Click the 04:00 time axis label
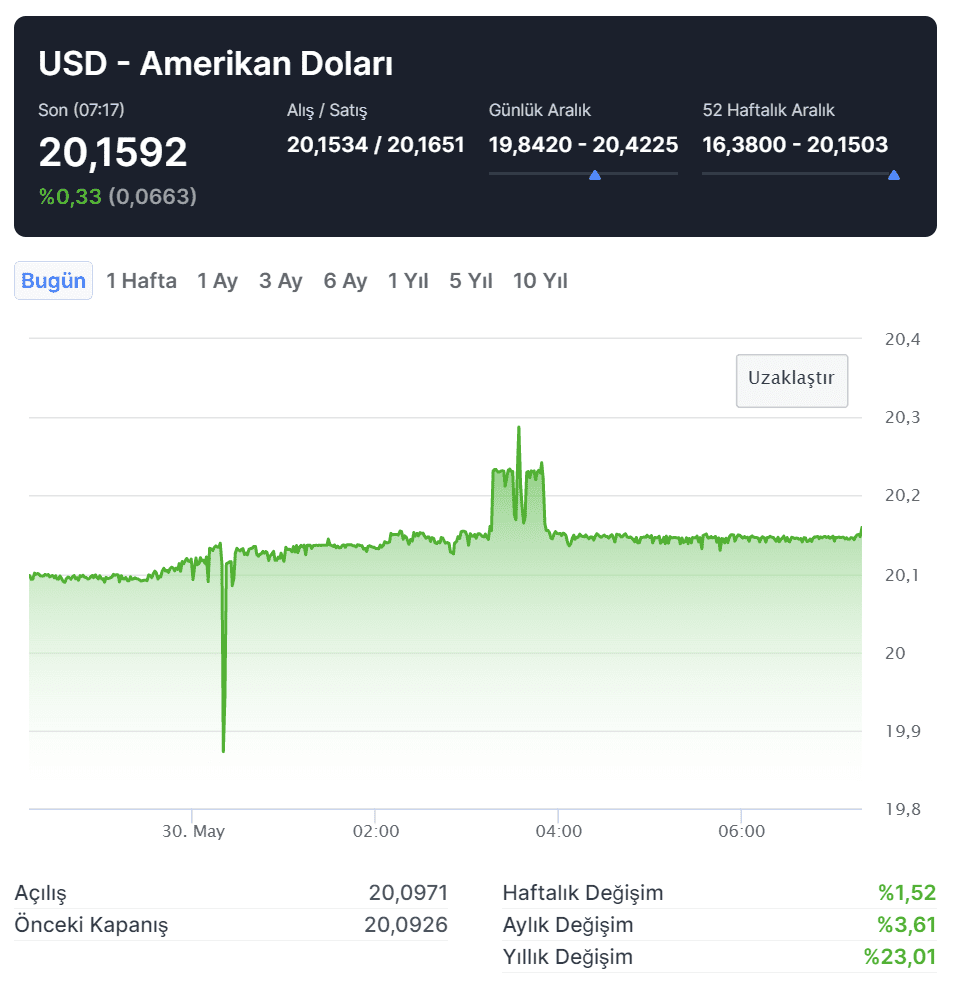Image resolution: width=954 pixels, height=990 pixels. [x=558, y=832]
